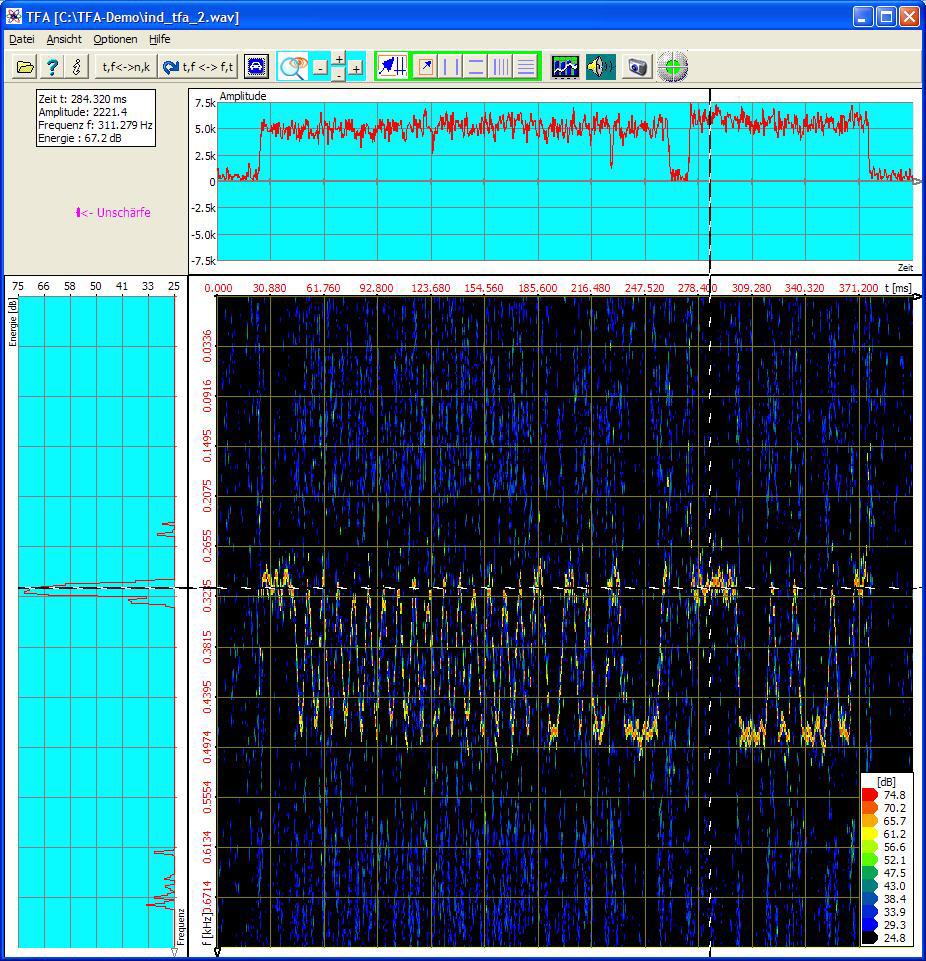Open the info icon in toolbar
926x961 pixels.
click(77, 67)
